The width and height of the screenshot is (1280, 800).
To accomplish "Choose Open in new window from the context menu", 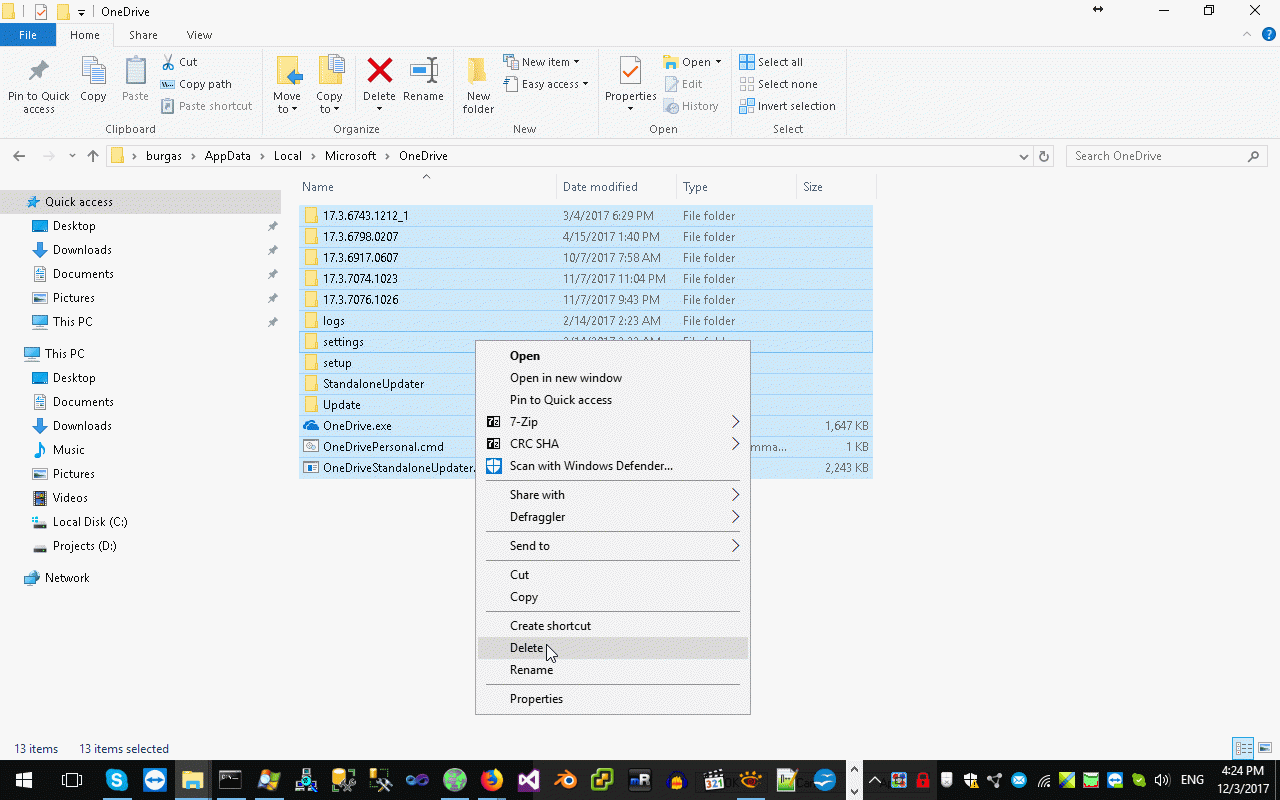I will pyautogui.click(x=613, y=378).
